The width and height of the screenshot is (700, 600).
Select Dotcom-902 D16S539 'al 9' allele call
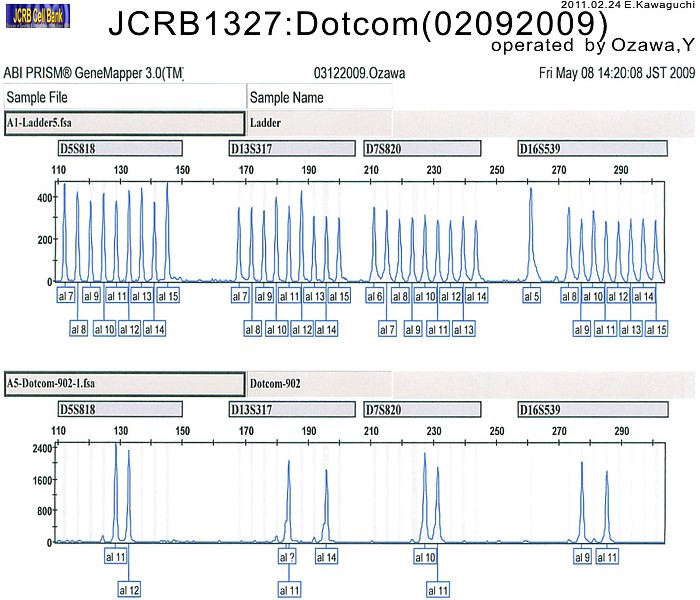[582, 557]
